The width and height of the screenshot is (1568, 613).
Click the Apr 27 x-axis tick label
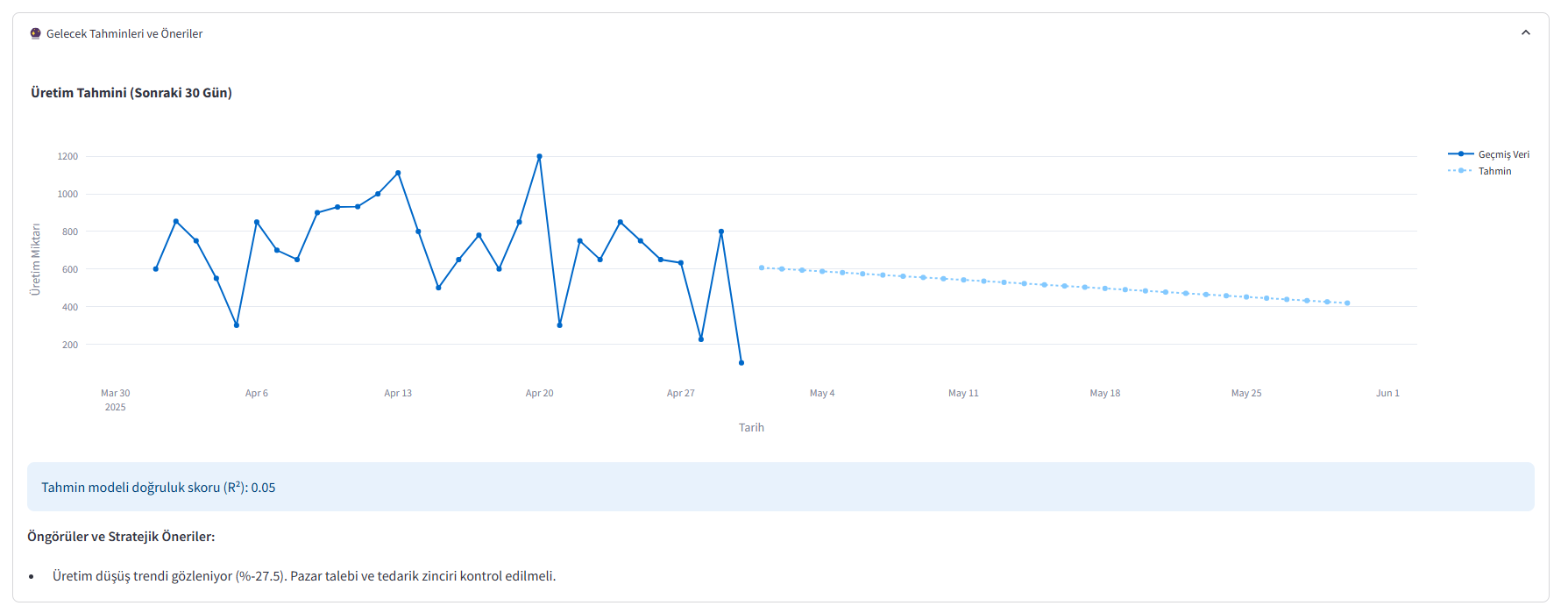pos(680,393)
